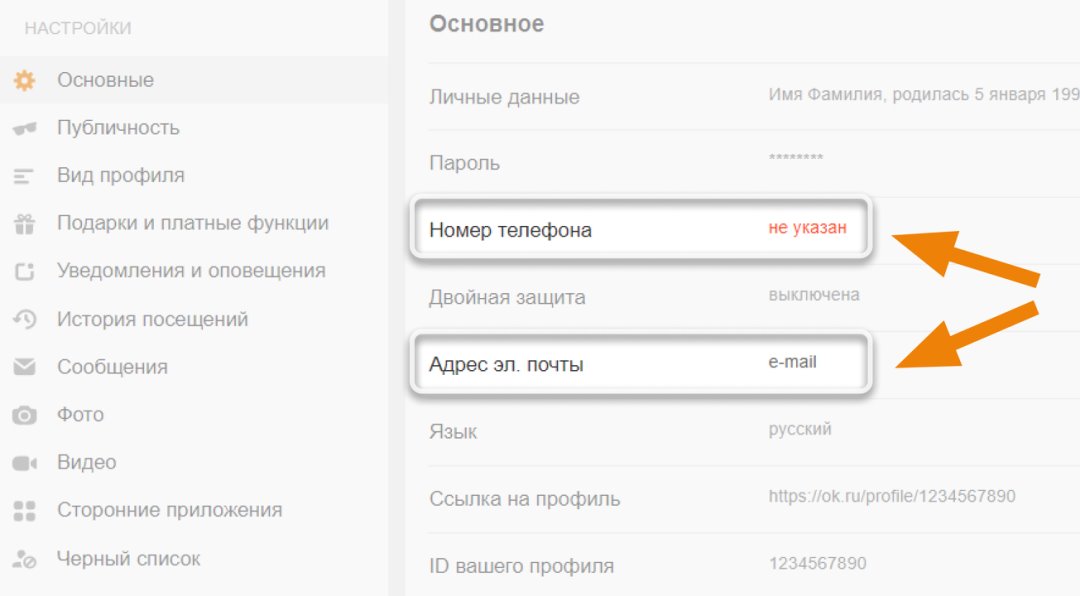Click the Вид профиля lines icon
The image size is (1080, 596).
(24, 176)
